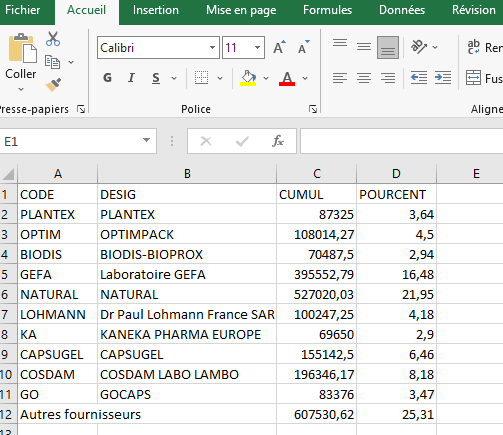Toggle bottom align icon
Image resolution: width=503 pixels, height=435 pixels.
388,47
